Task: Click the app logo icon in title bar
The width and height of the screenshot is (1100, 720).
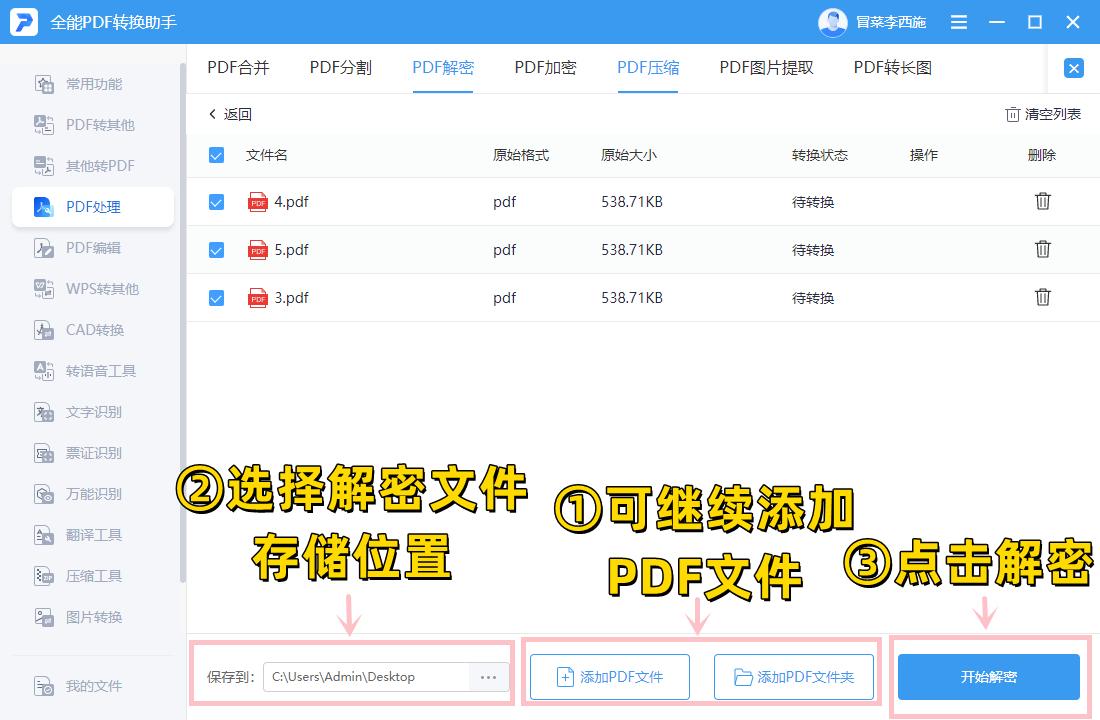Action: 23,22
